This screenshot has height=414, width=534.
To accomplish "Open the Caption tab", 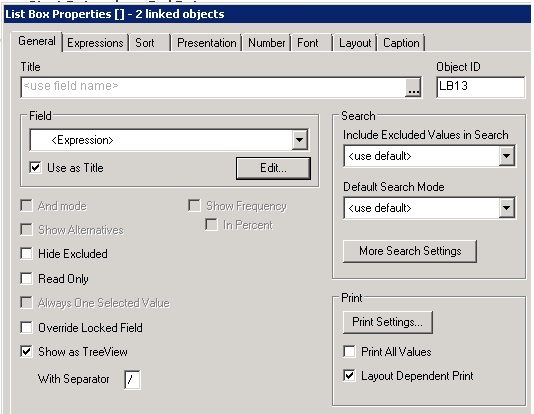I will (401, 43).
